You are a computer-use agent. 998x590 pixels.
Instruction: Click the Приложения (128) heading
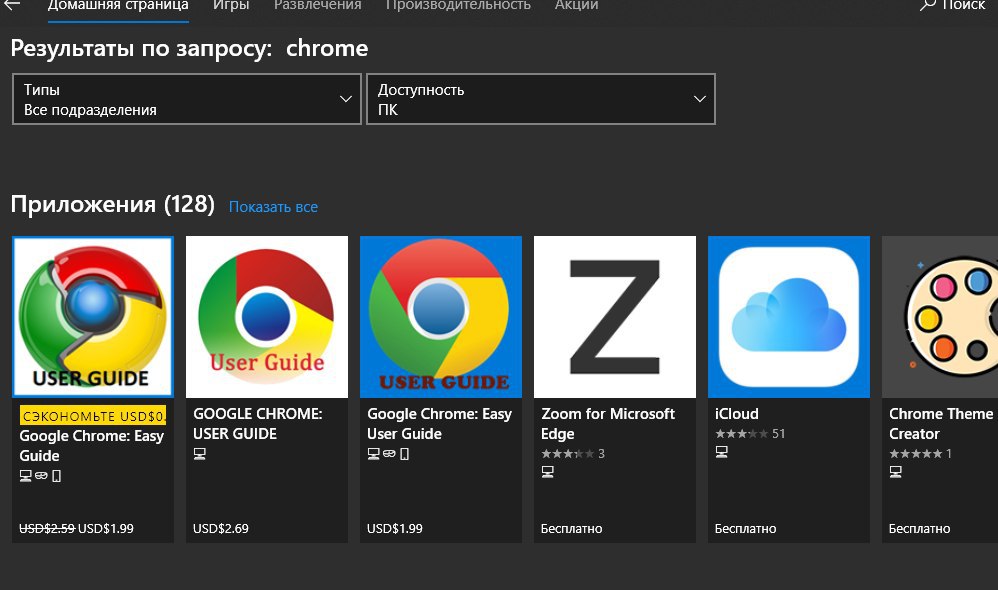click(113, 204)
